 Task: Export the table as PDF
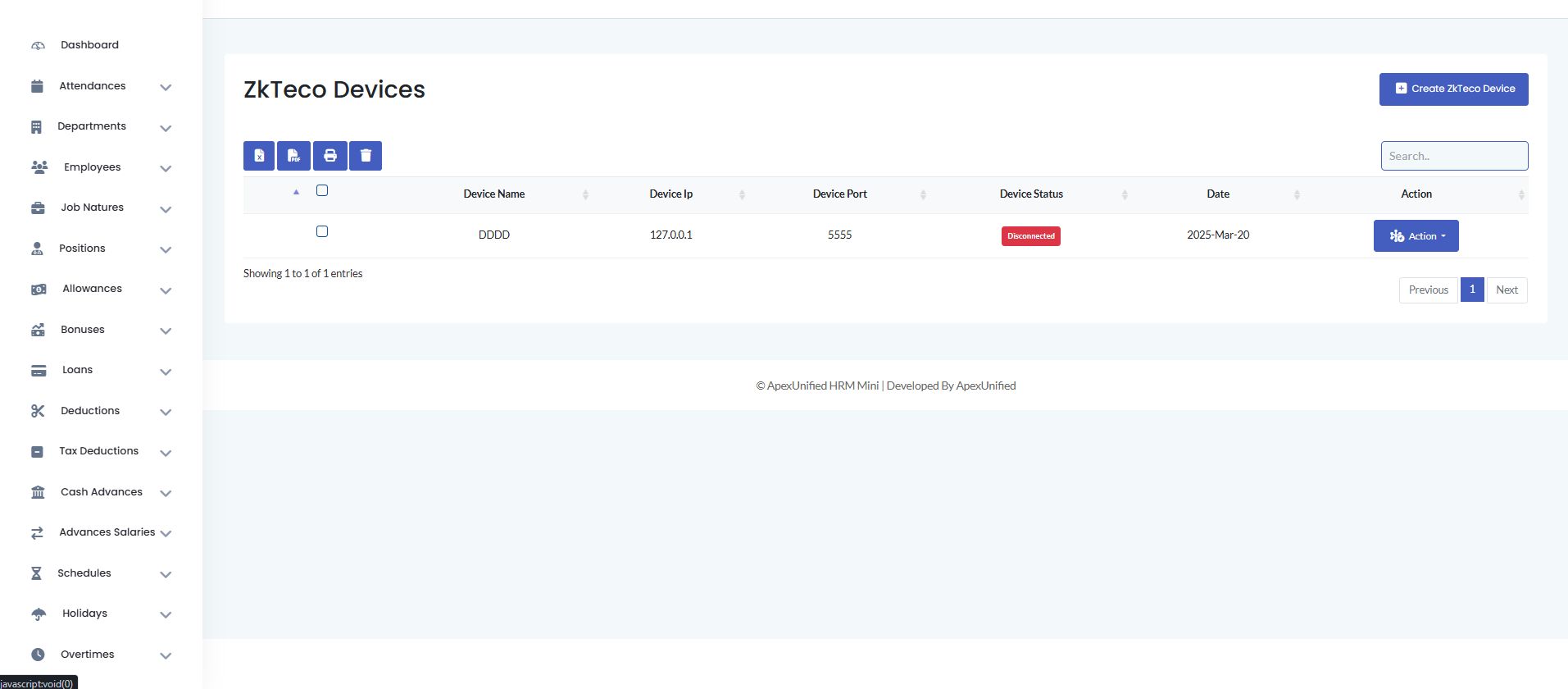(293, 156)
